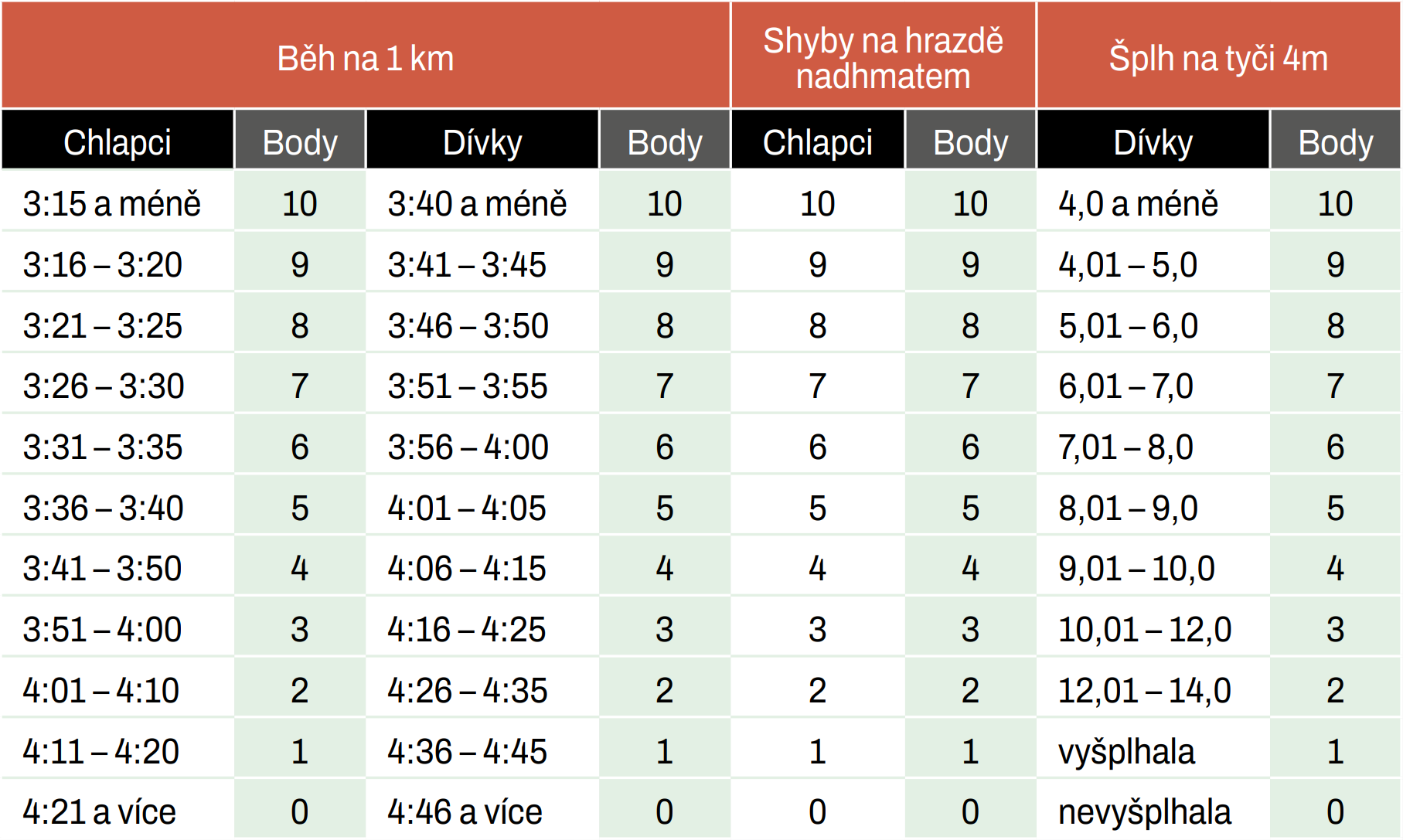Screen dimensions: 1403x840
Task: Click the '4,0 a méně' cell
Action: [1153, 200]
